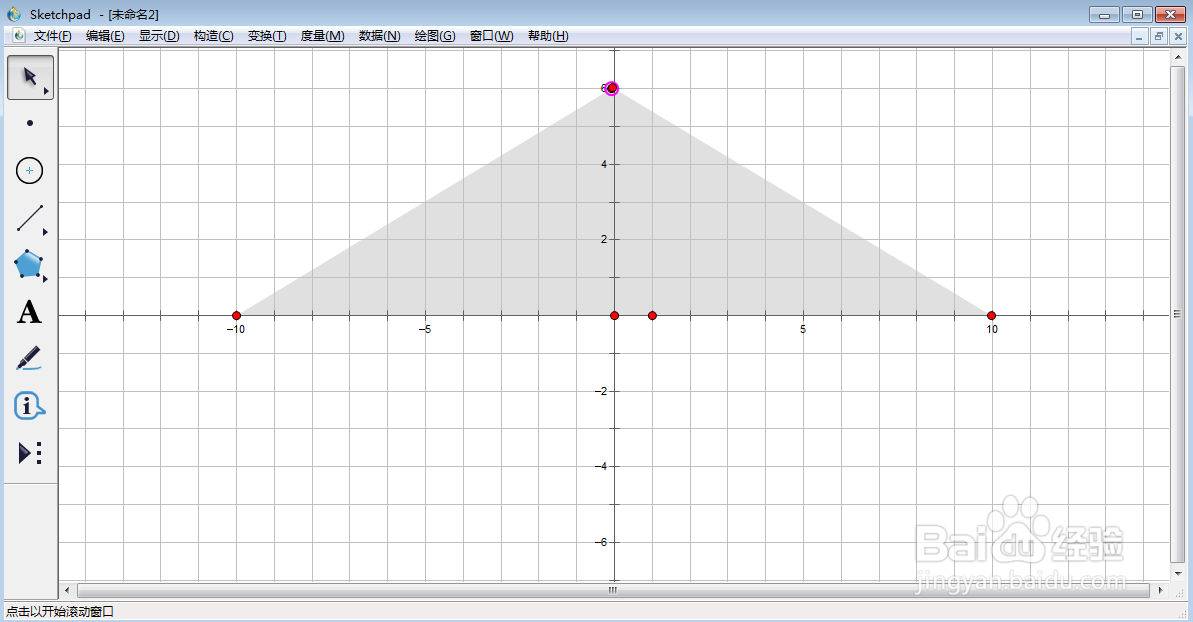This screenshot has height=622, width=1193.
Task: Click the document icon beside the File menu
Action: (x=19, y=36)
